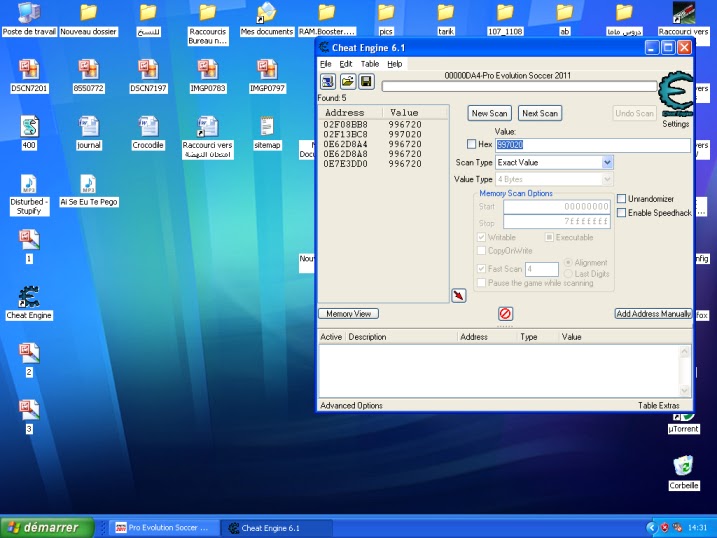This screenshot has height=538, width=717.
Task: Click the red clear address list icon
Action: tap(505, 314)
